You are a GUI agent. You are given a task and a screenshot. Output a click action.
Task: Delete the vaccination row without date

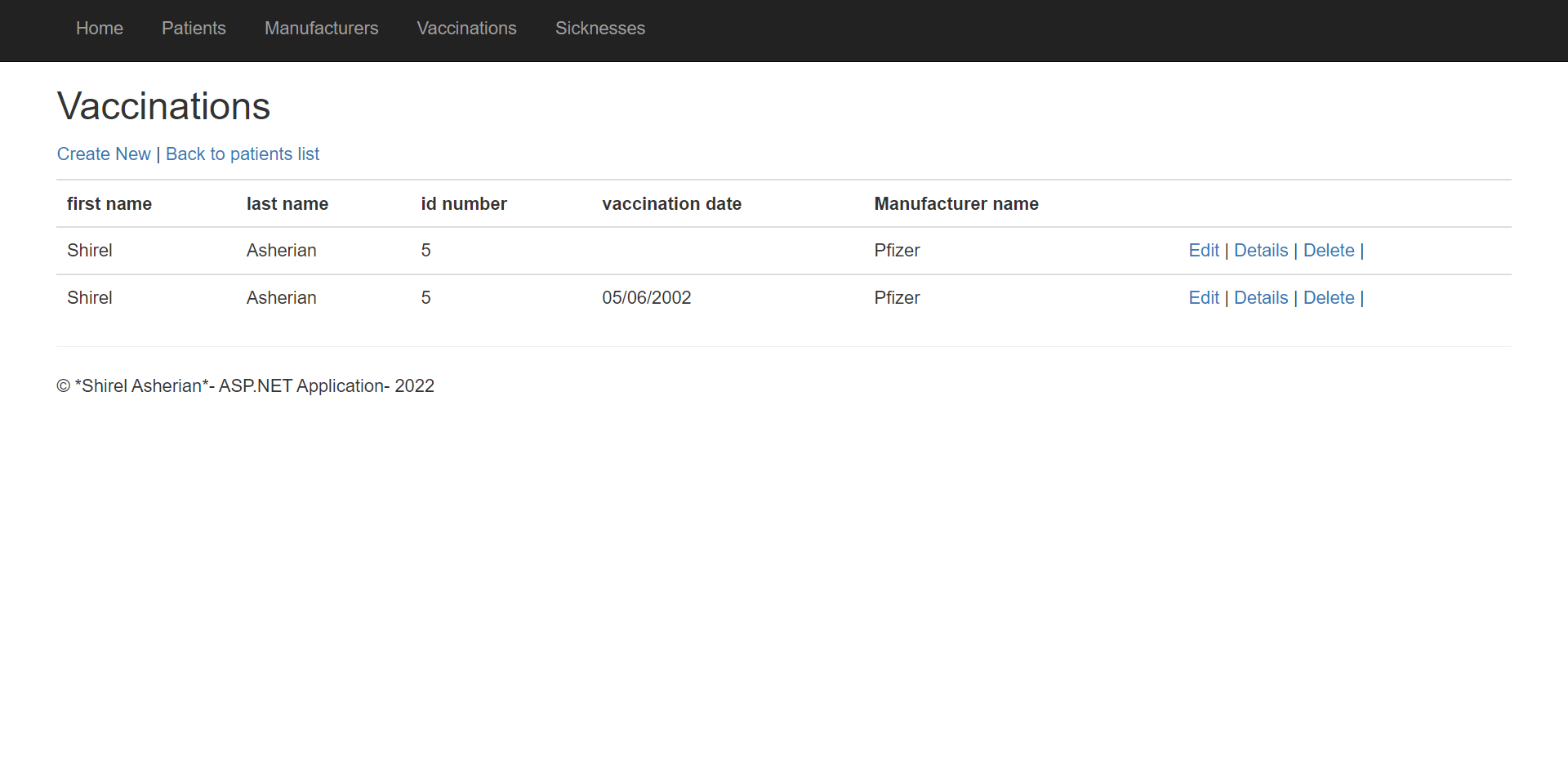(x=1329, y=251)
